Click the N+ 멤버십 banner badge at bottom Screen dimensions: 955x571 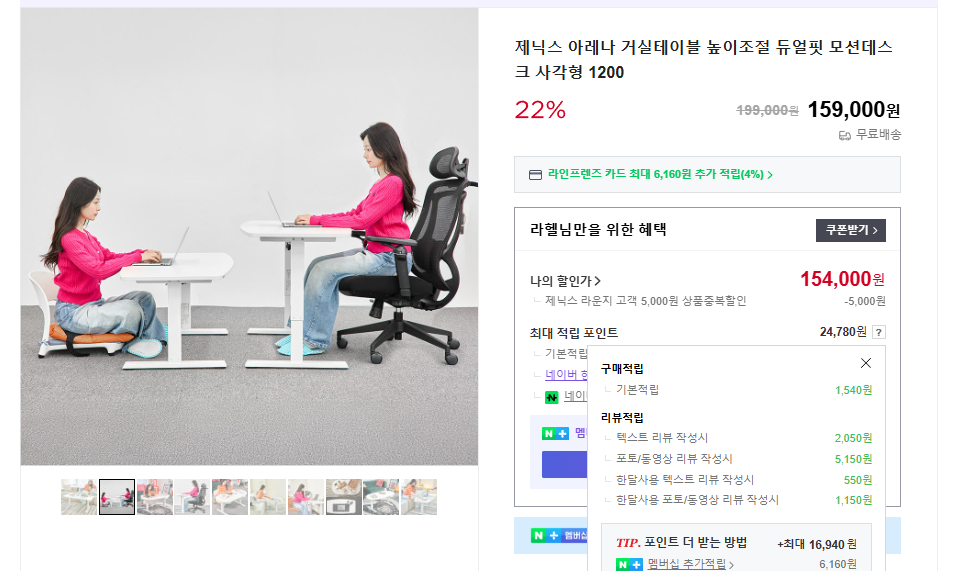[559, 535]
